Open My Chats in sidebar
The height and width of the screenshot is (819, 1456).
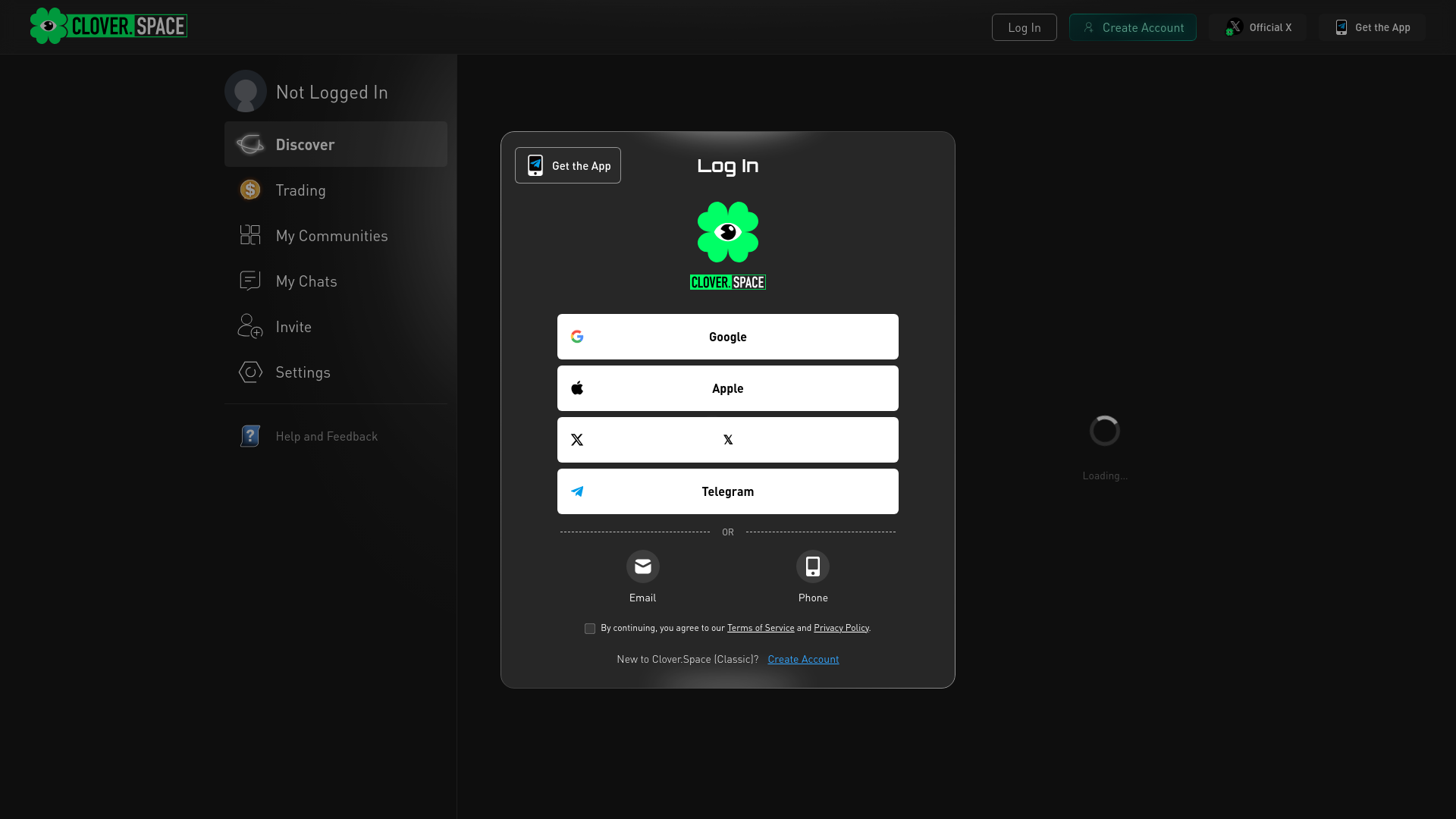click(x=336, y=281)
